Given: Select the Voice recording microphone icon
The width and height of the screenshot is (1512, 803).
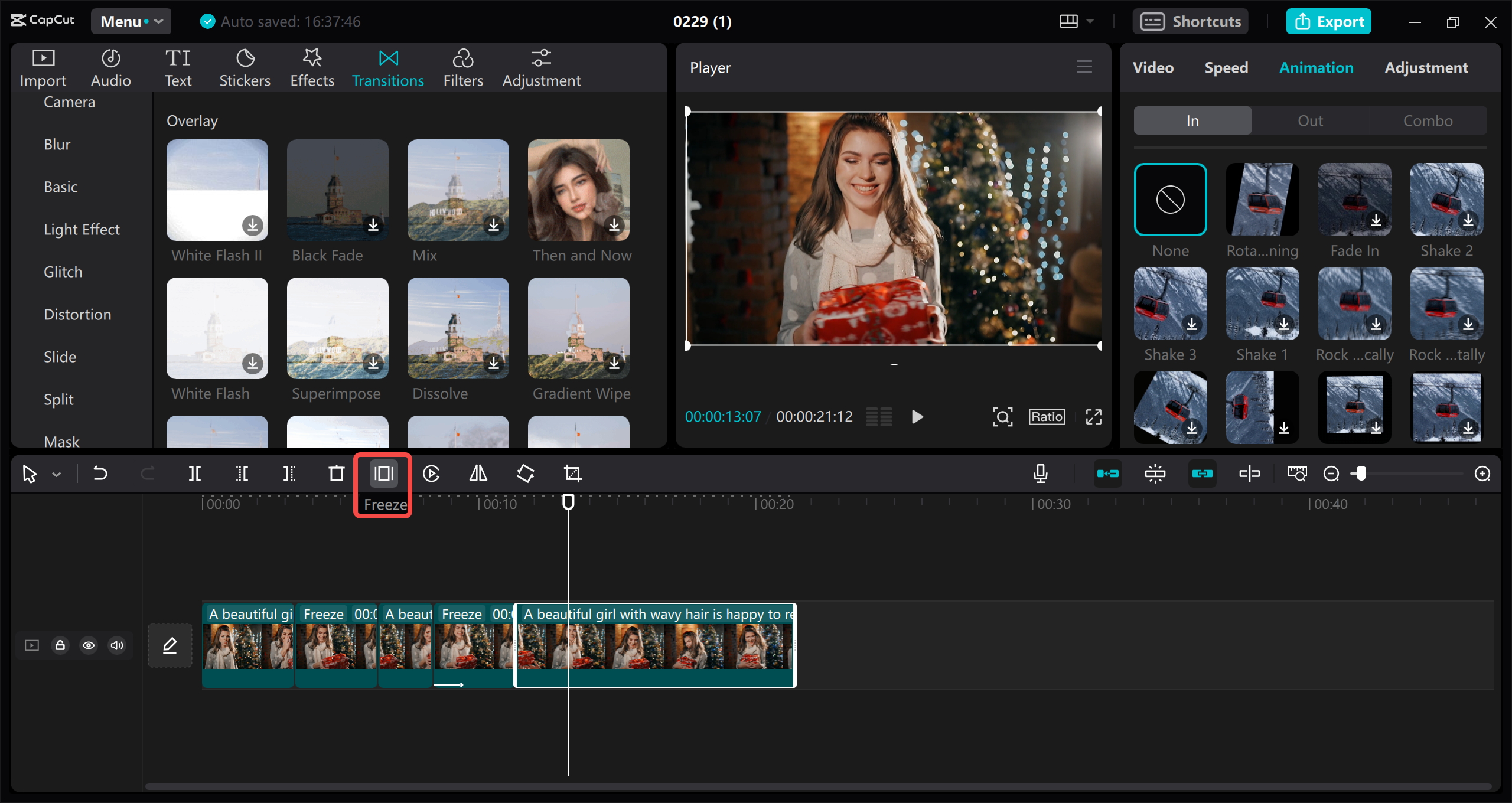Looking at the screenshot, I should 1041,473.
